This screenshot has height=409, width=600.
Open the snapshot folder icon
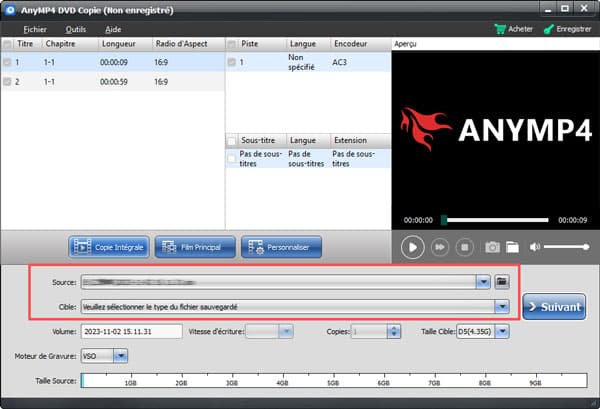point(512,246)
